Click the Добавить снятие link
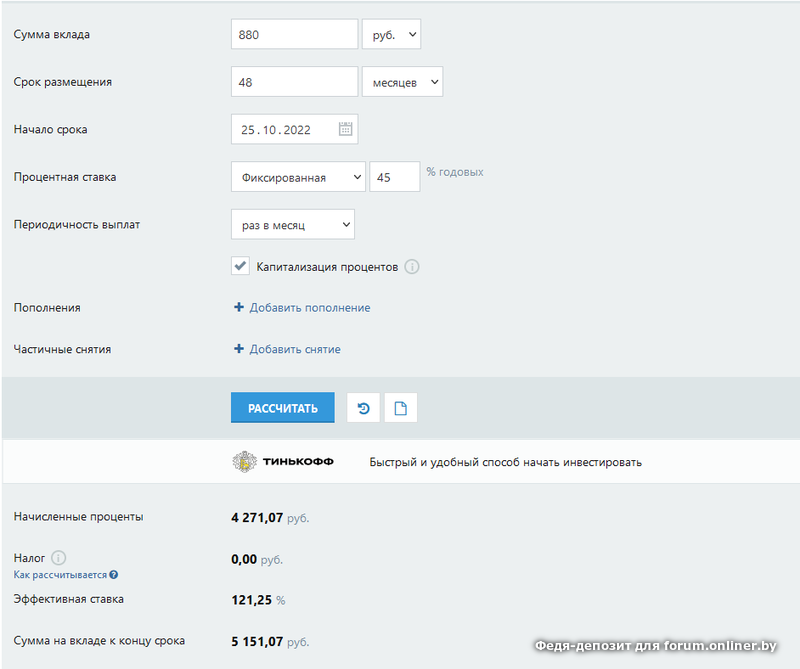The width and height of the screenshot is (800, 669). pyautogui.click(x=295, y=350)
